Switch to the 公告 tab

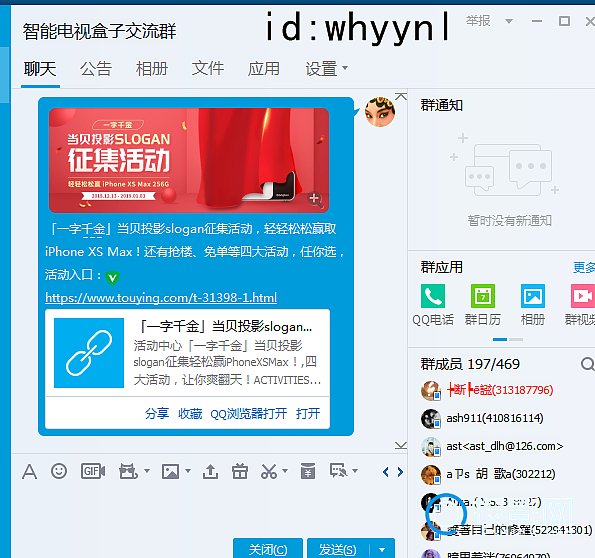click(x=96, y=69)
